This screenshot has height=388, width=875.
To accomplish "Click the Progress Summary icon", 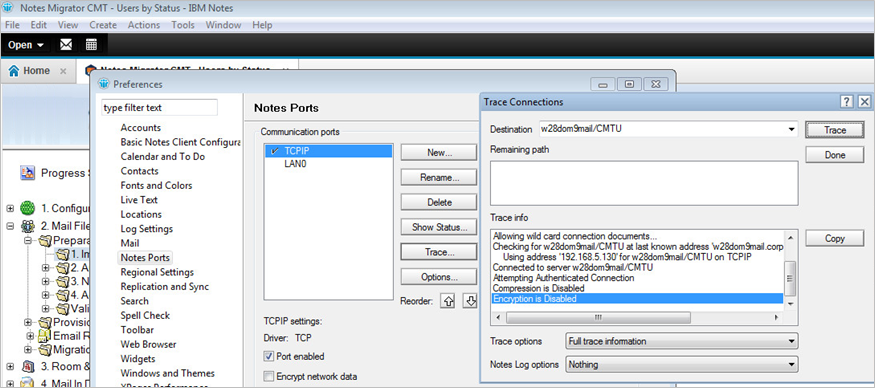I will (27, 173).
